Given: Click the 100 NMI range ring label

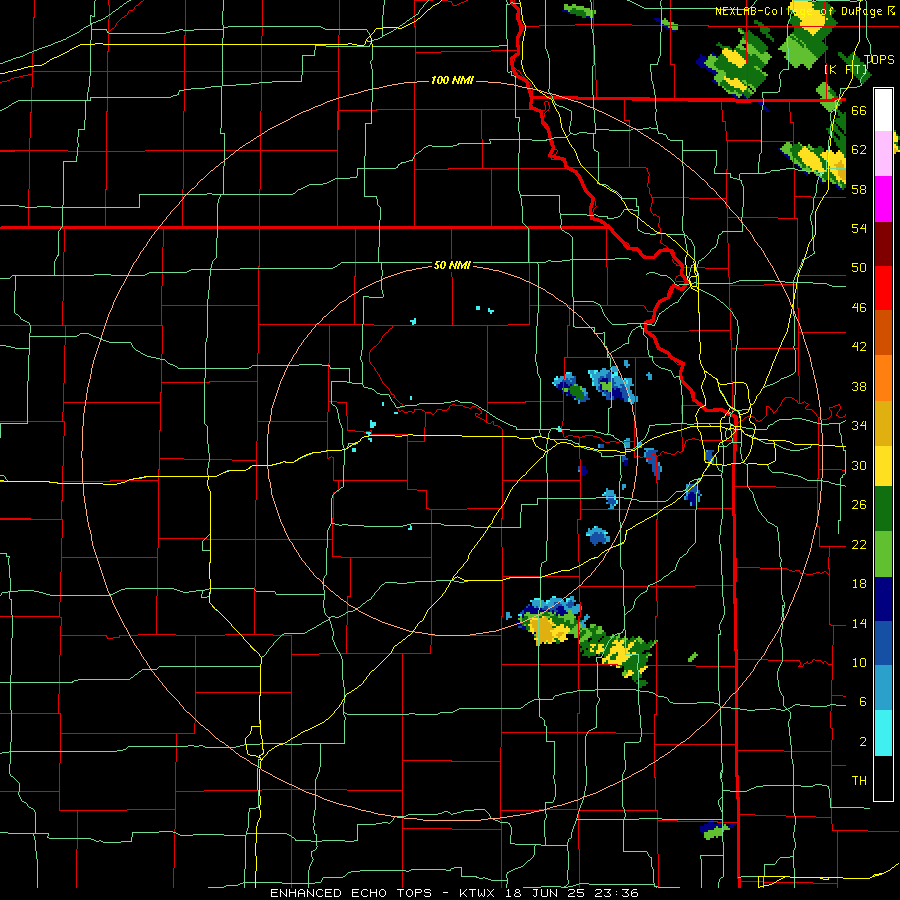Looking at the screenshot, I should point(452,80).
